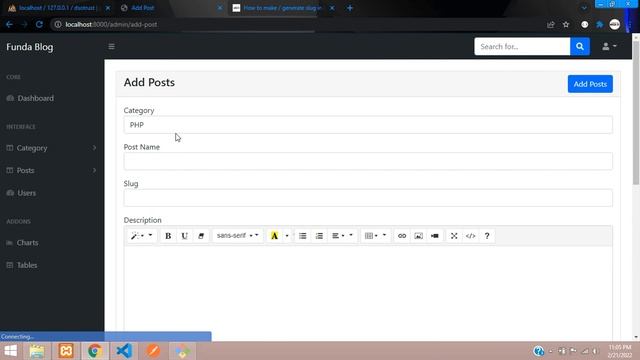Image resolution: width=640 pixels, height=360 pixels.
Task: Open the sans-serif font dropdown
Action: click(x=238, y=236)
